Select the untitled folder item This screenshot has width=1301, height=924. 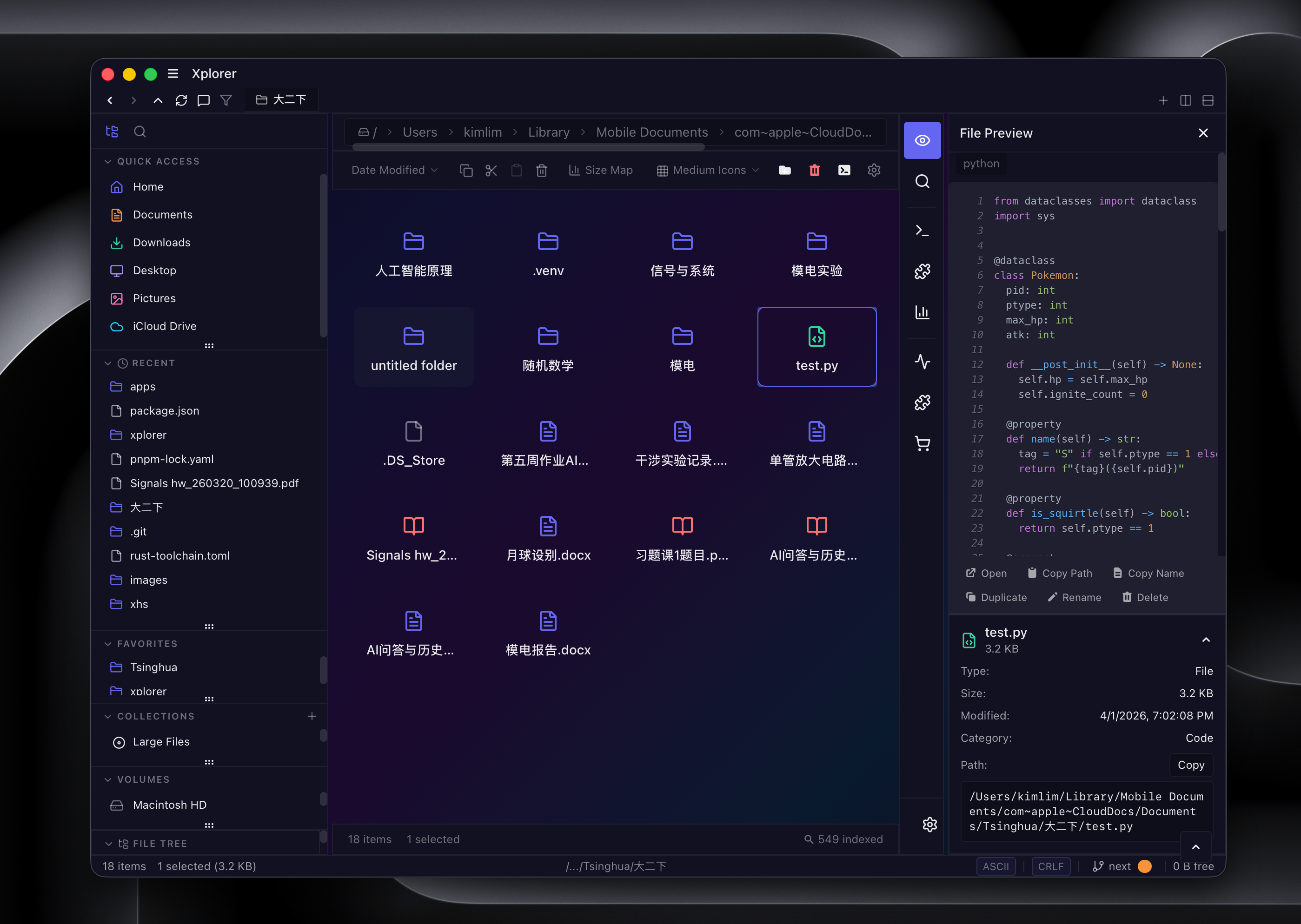414,347
